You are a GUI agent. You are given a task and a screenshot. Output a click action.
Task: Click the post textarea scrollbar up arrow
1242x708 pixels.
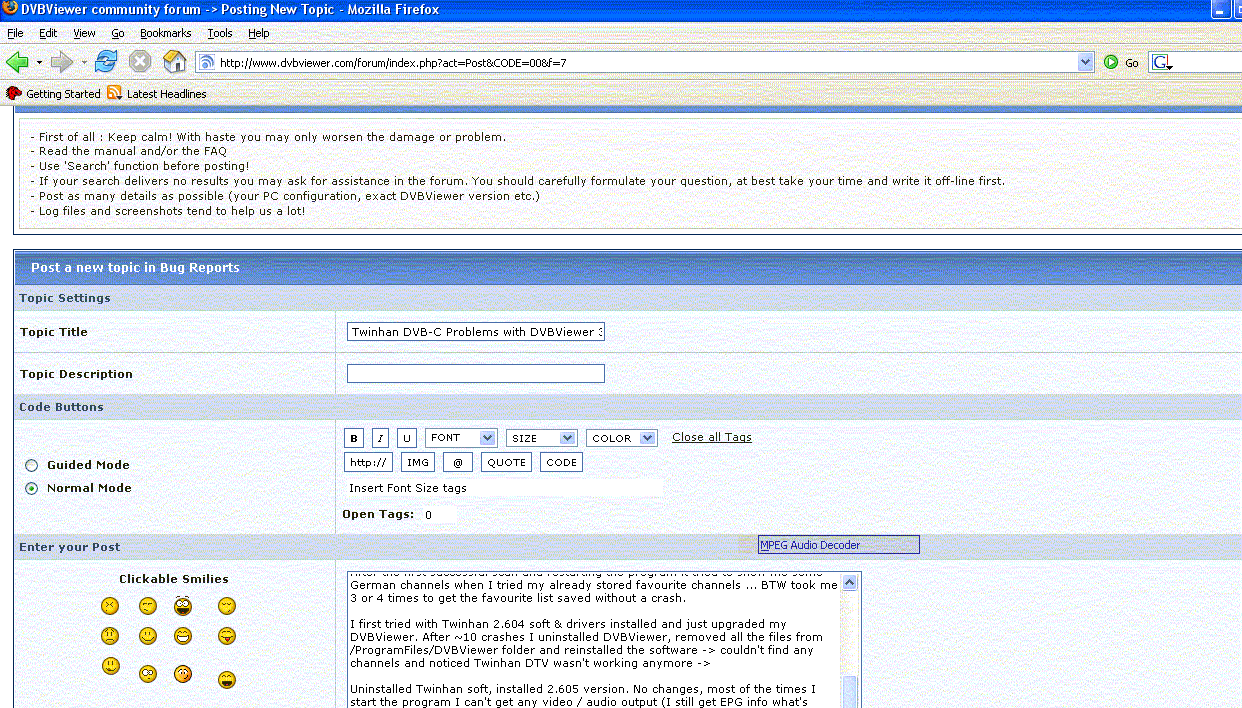(x=850, y=582)
